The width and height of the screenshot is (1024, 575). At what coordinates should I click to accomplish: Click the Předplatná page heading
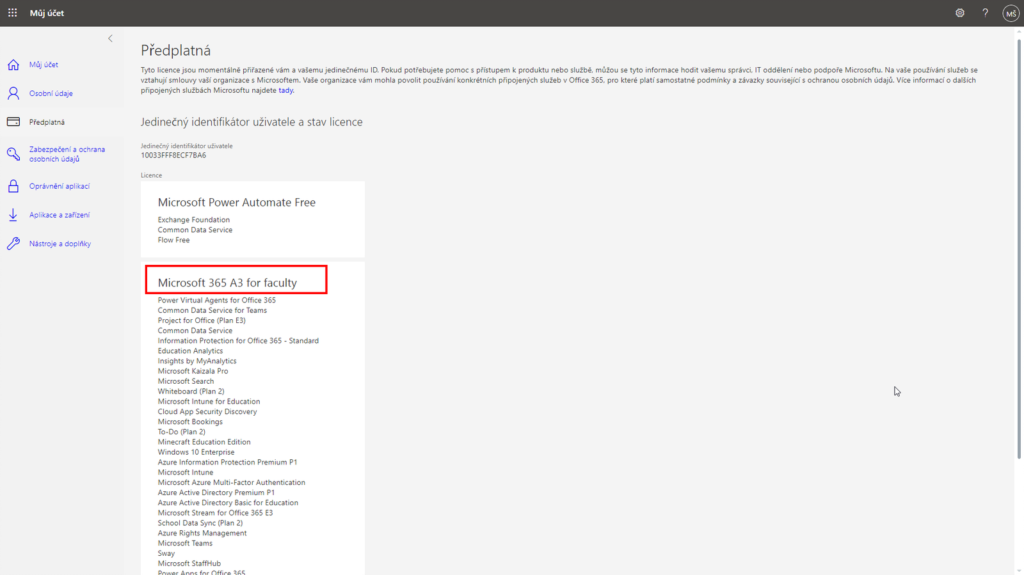point(176,50)
